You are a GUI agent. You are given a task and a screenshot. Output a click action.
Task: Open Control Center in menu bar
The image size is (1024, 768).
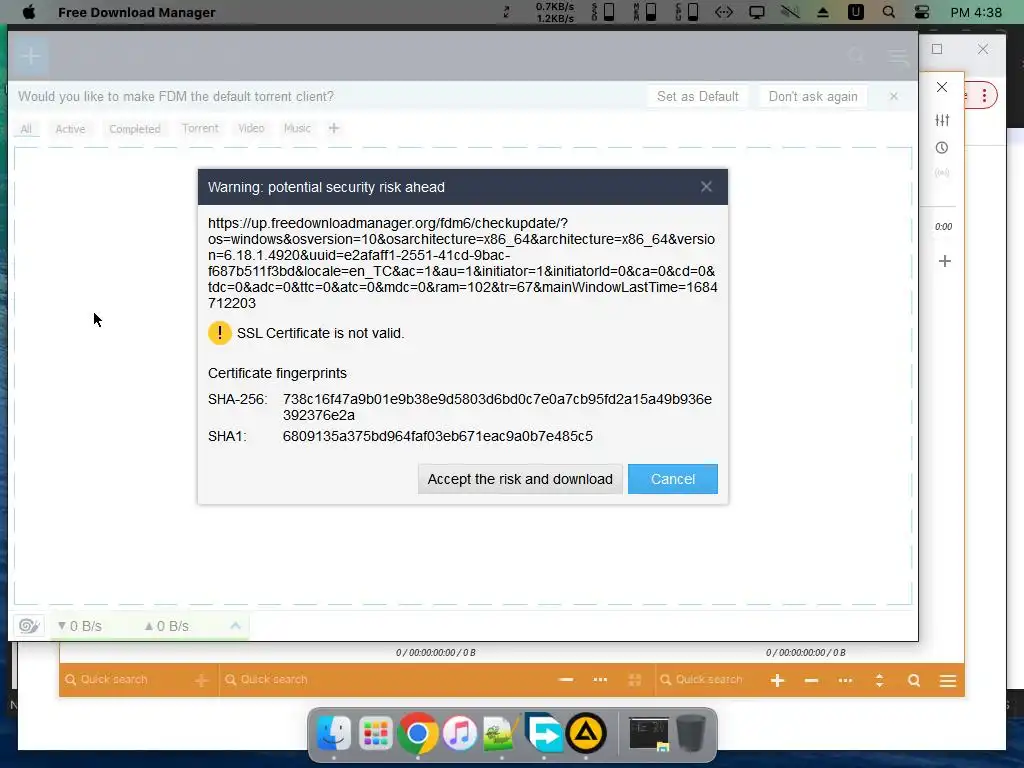pos(922,12)
